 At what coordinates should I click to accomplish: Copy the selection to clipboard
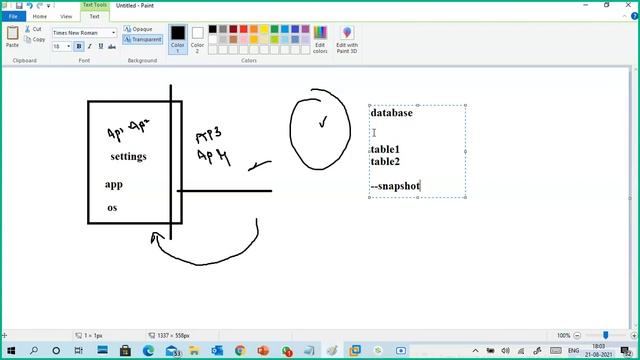pos(35,40)
